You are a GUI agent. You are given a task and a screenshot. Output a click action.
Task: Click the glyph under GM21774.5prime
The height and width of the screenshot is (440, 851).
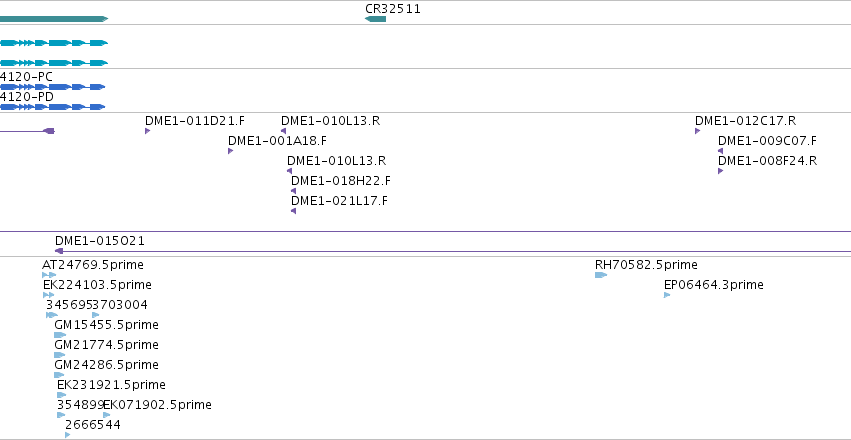[59, 355]
